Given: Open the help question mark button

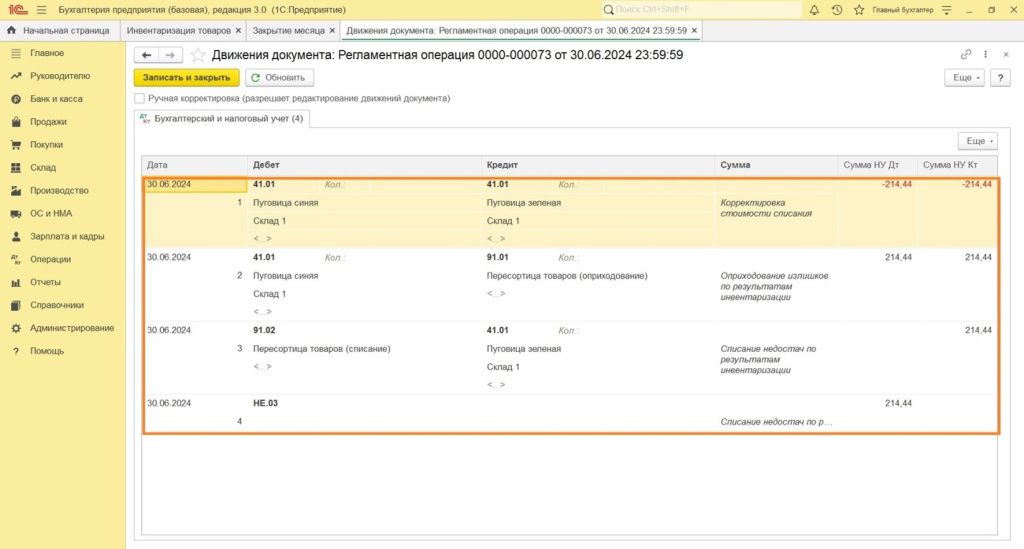Looking at the screenshot, I should tap(999, 77).
